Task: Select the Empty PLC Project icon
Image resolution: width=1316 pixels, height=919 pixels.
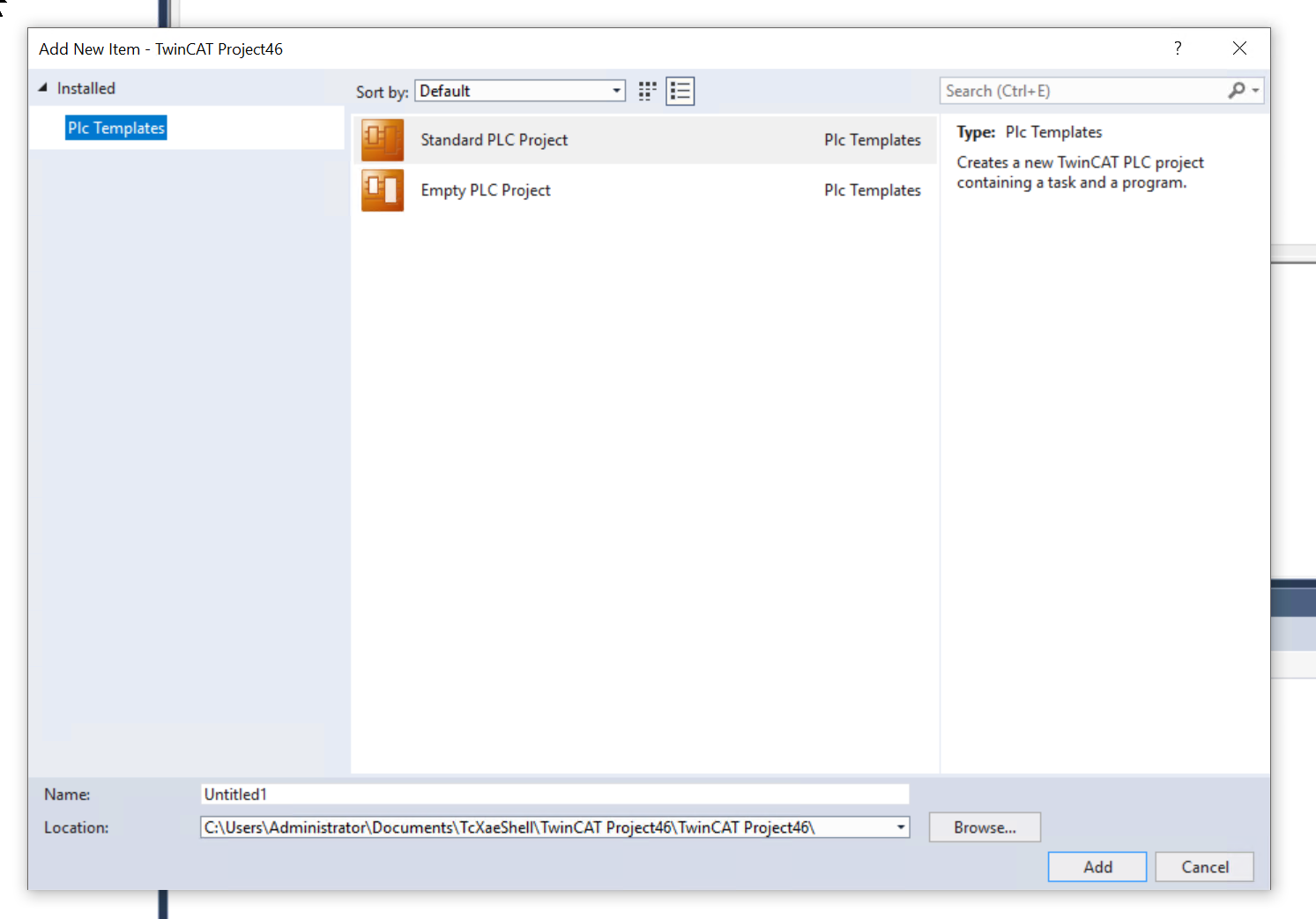Action: (x=383, y=190)
